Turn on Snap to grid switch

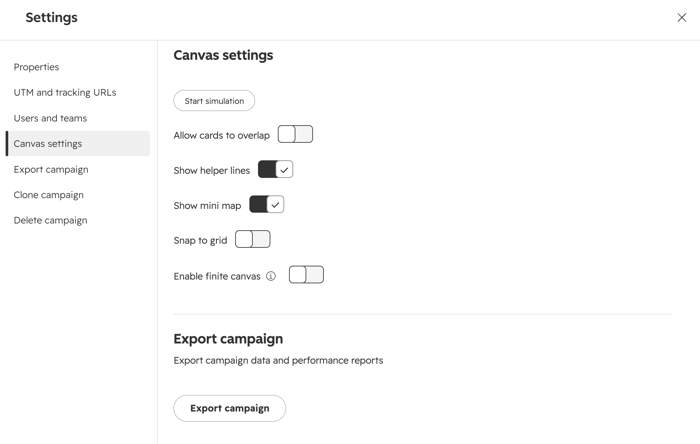click(x=253, y=239)
